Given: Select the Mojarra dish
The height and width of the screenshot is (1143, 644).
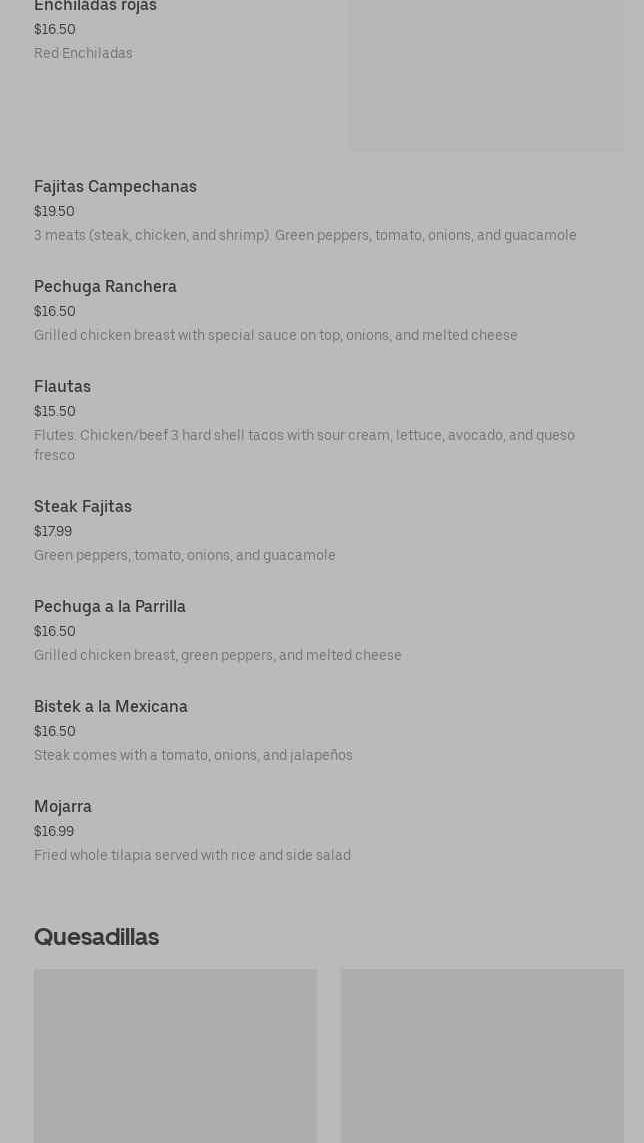Looking at the screenshot, I should [63, 807].
